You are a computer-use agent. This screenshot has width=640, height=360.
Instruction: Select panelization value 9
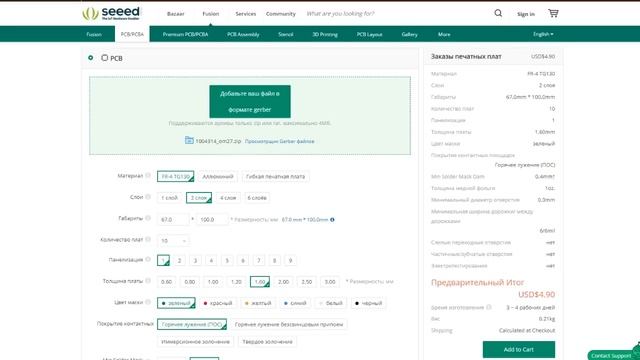point(290,260)
